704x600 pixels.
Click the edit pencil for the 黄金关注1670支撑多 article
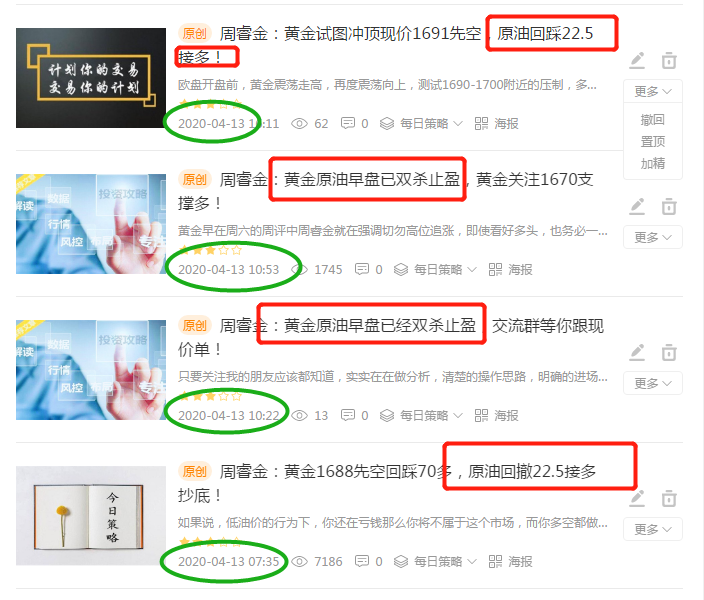point(637,206)
